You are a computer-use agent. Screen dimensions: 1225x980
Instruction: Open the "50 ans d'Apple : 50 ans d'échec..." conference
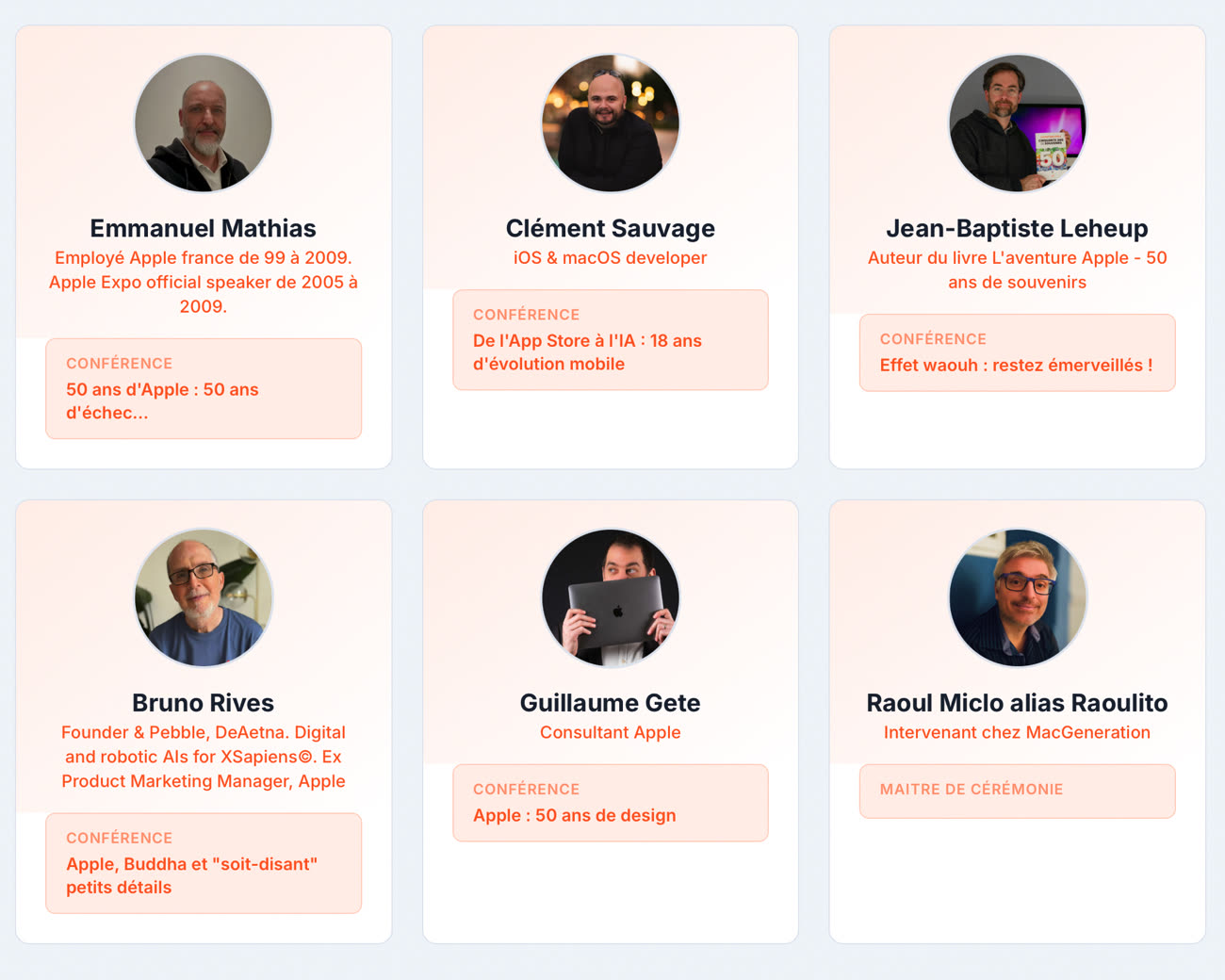pyautogui.click(x=204, y=389)
